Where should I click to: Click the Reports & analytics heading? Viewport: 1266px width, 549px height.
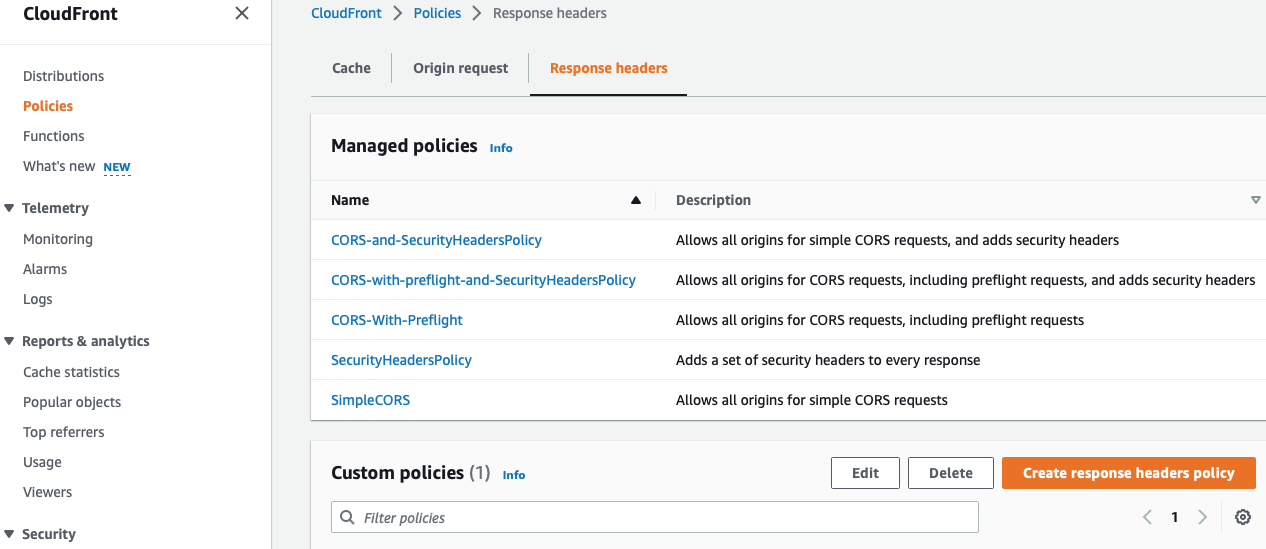pos(86,341)
